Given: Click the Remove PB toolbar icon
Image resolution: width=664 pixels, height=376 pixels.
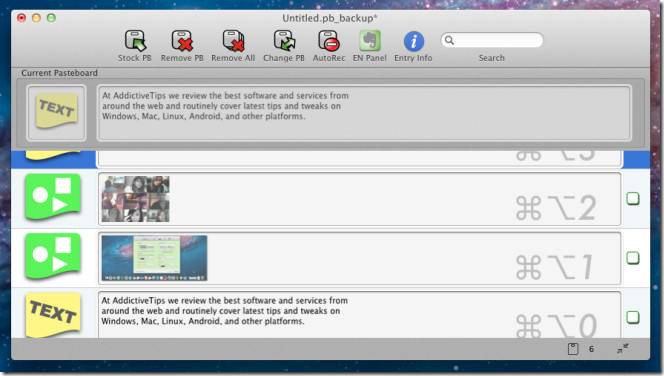Looking at the screenshot, I should pyautogui.click(x=182, y=41).
